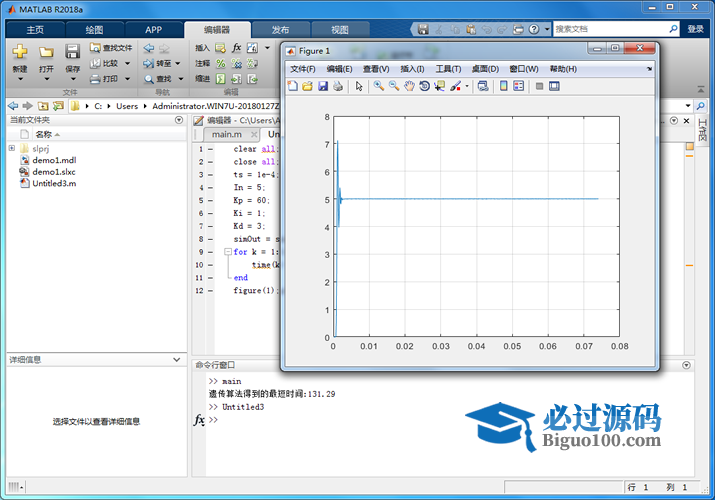Click the help question mark icon
Viewport: 715px width, 500px height.
[x=534, y=29]
